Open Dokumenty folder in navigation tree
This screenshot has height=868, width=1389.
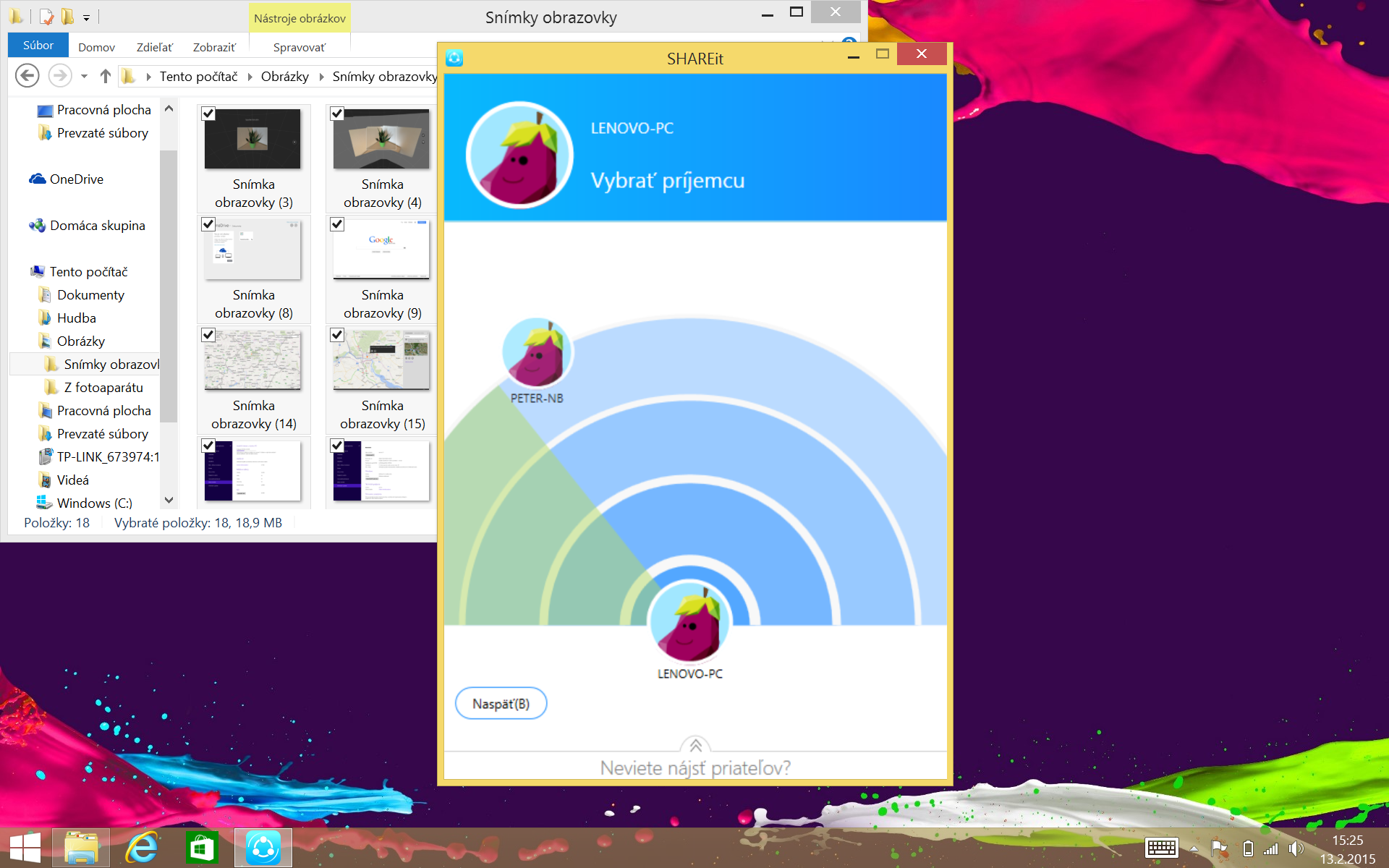point(82,295)
